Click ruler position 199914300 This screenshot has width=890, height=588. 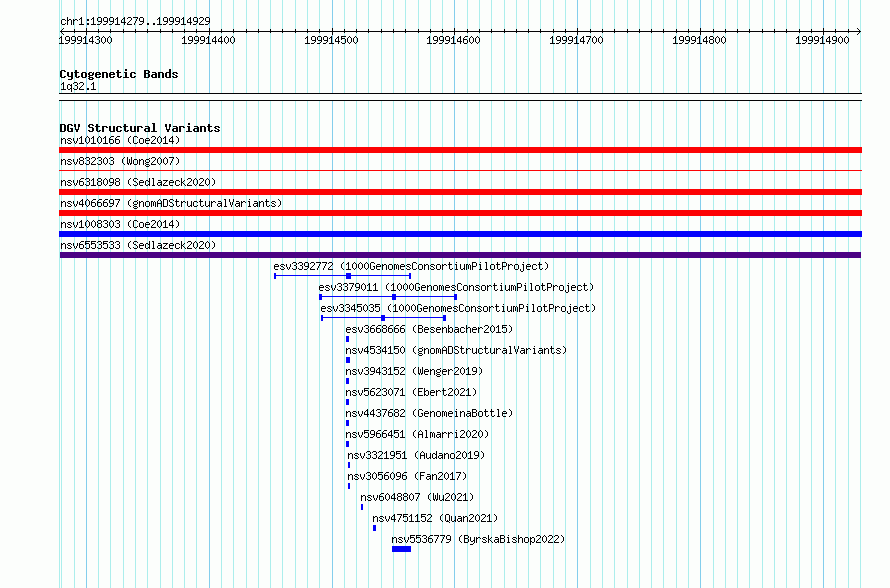[86, 40]
